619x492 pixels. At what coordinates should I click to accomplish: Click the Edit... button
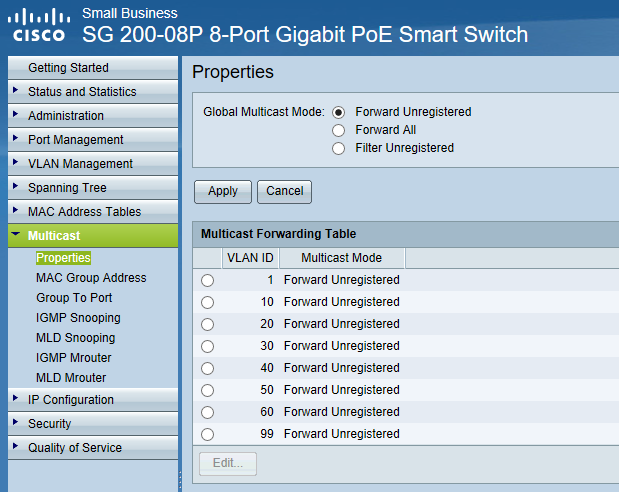228,464
